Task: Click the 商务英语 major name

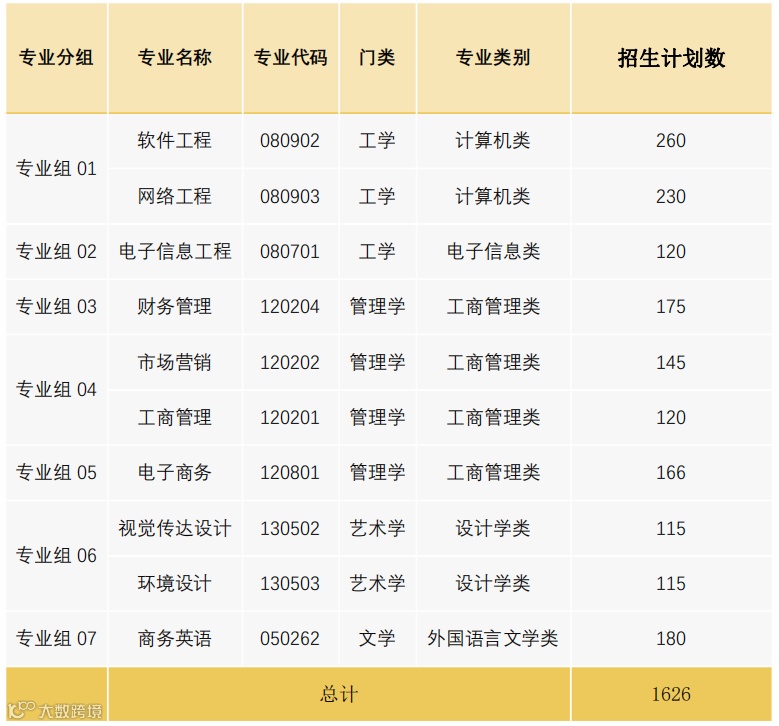Action: 175,639
